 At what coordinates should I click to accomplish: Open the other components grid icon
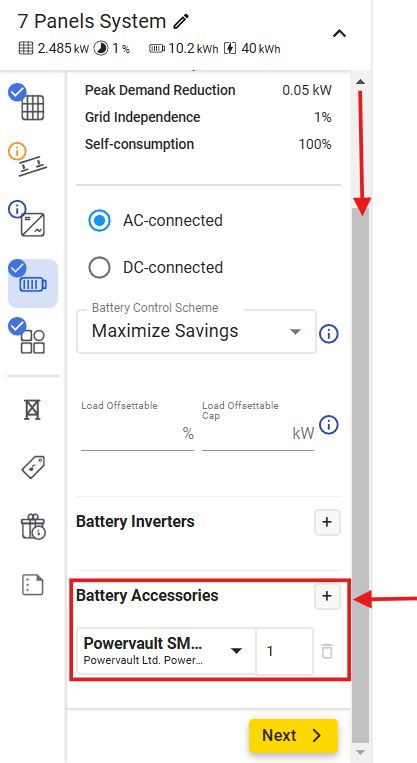tap(33, 342)
